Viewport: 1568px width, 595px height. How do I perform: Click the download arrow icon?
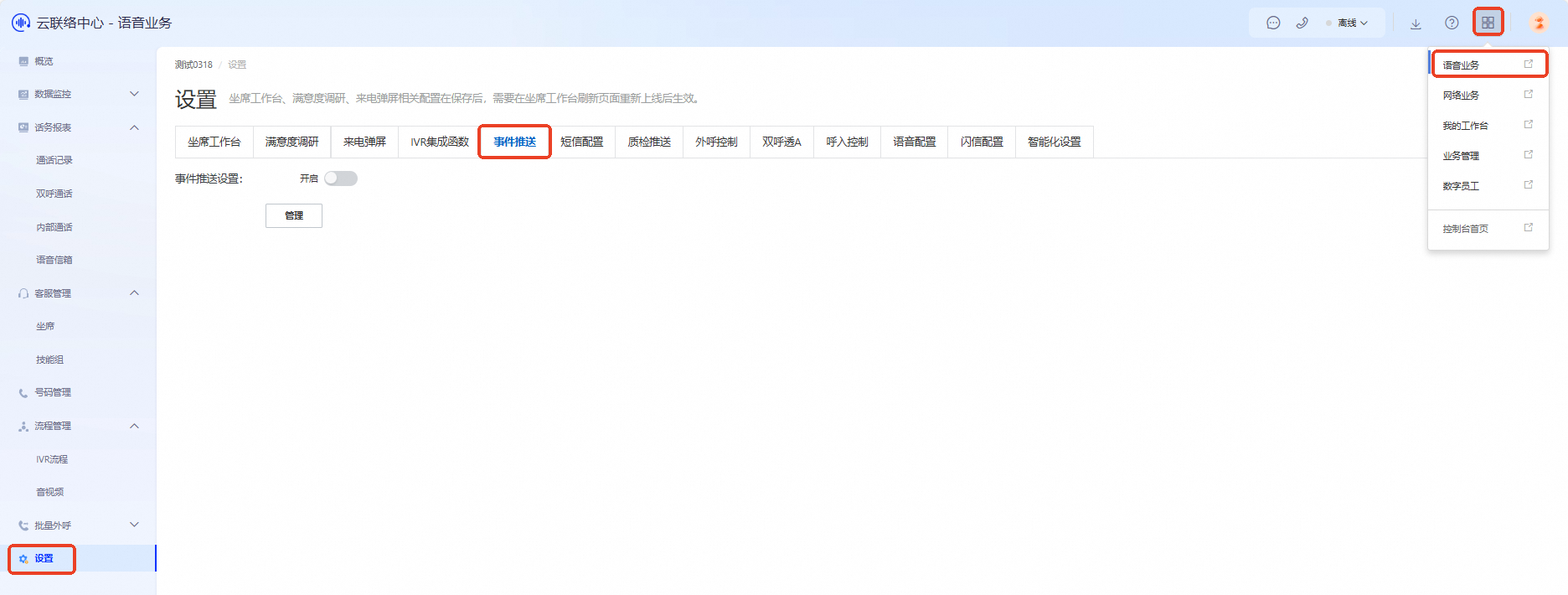coord(1416,23)
